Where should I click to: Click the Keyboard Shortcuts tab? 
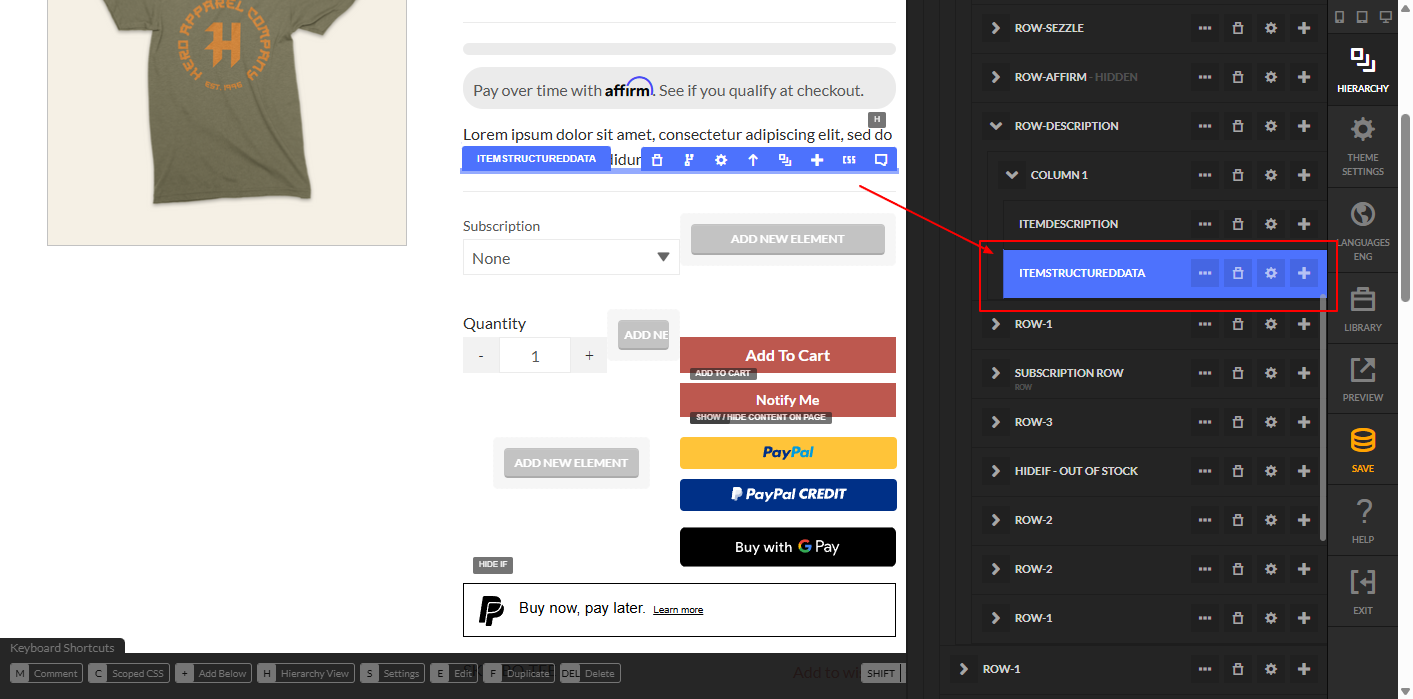(62, 647)
